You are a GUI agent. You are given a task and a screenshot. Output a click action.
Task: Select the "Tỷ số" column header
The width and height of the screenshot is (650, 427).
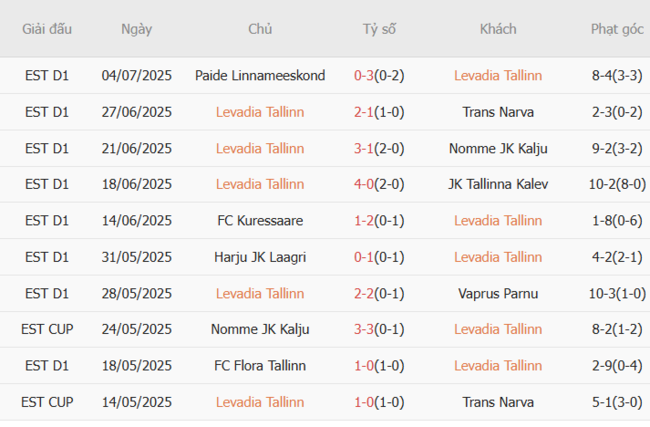pos(379,29)
